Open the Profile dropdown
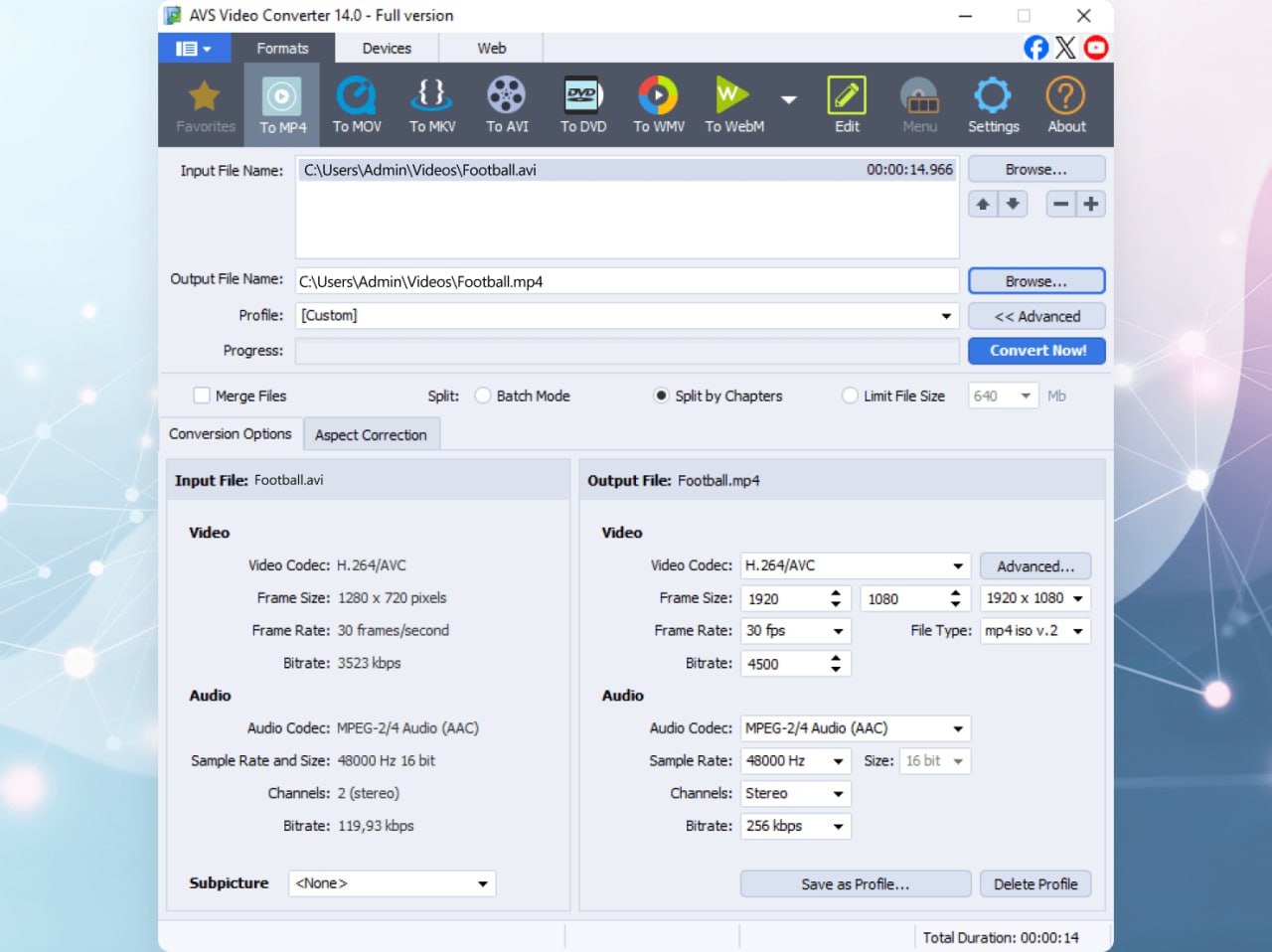 [944, 315]
